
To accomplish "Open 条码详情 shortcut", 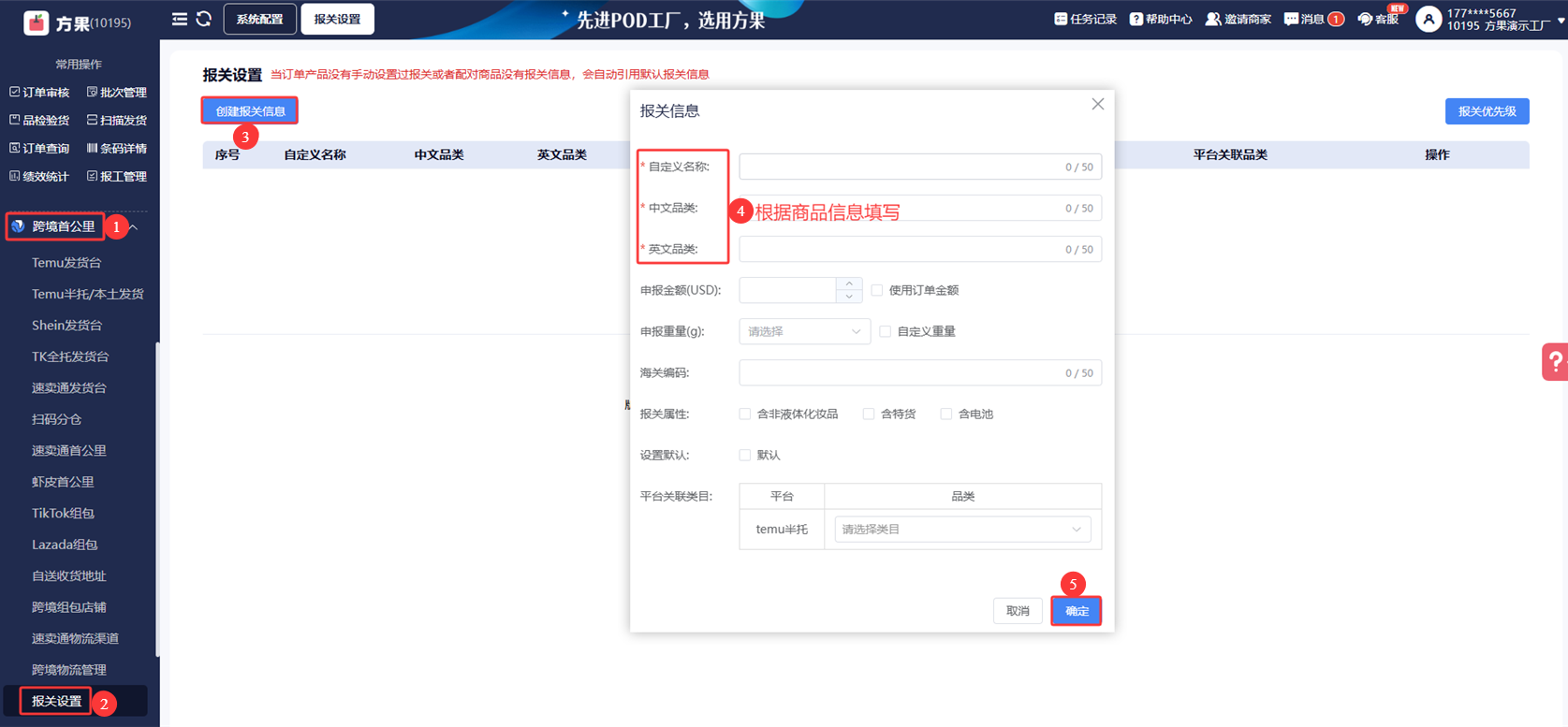I will point(117,149).
